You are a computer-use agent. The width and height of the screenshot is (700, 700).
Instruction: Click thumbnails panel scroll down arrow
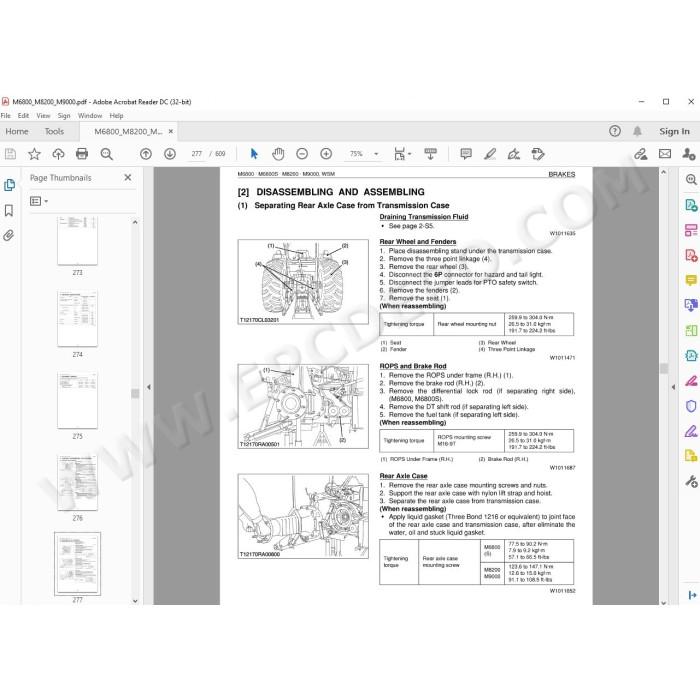pos(135,601)
